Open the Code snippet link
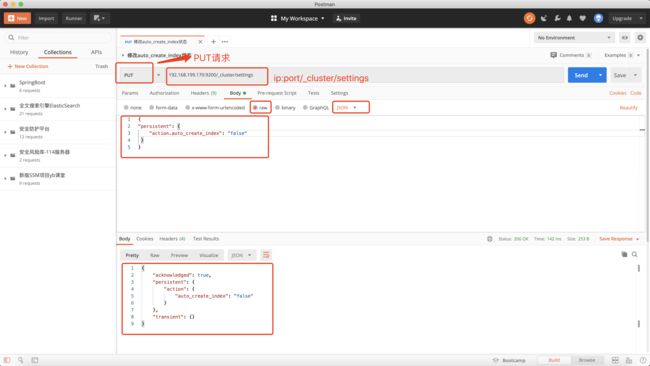The image size is (650, 366). click(x=635, y=93)
